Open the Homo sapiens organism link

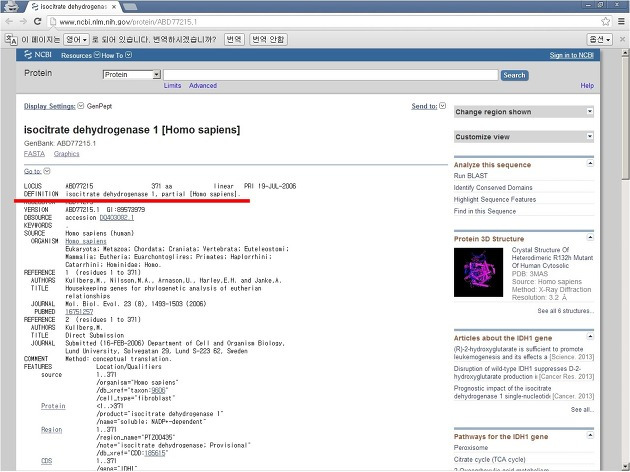[86, 241]
